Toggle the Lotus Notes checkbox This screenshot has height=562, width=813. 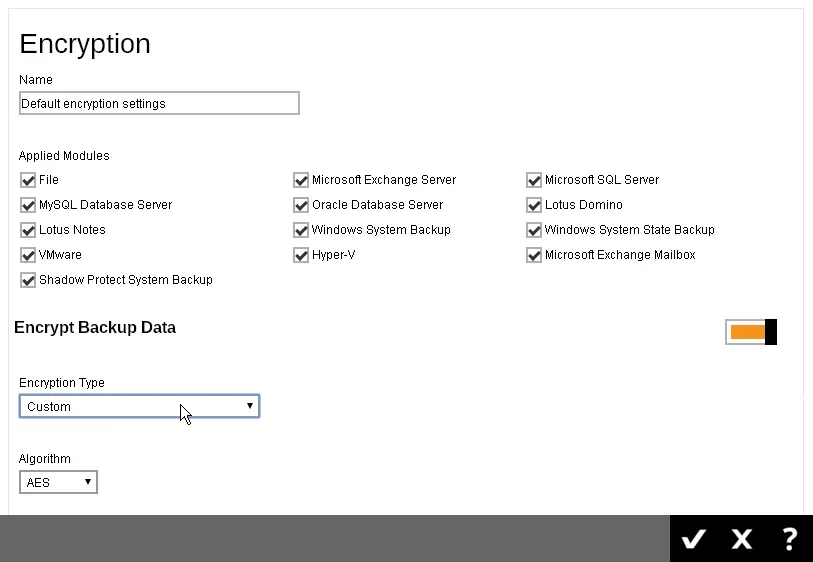click(28, 230)
